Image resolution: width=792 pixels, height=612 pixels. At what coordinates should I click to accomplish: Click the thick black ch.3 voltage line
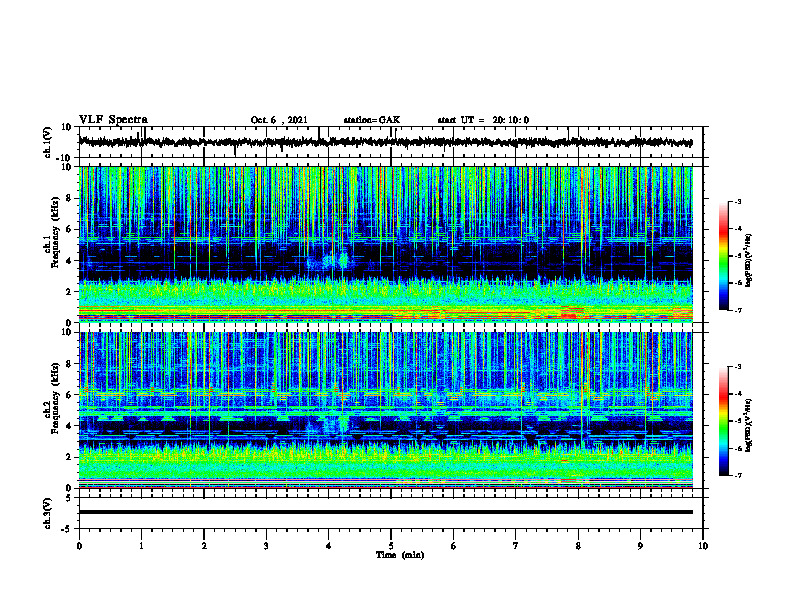tap(386, 512)
